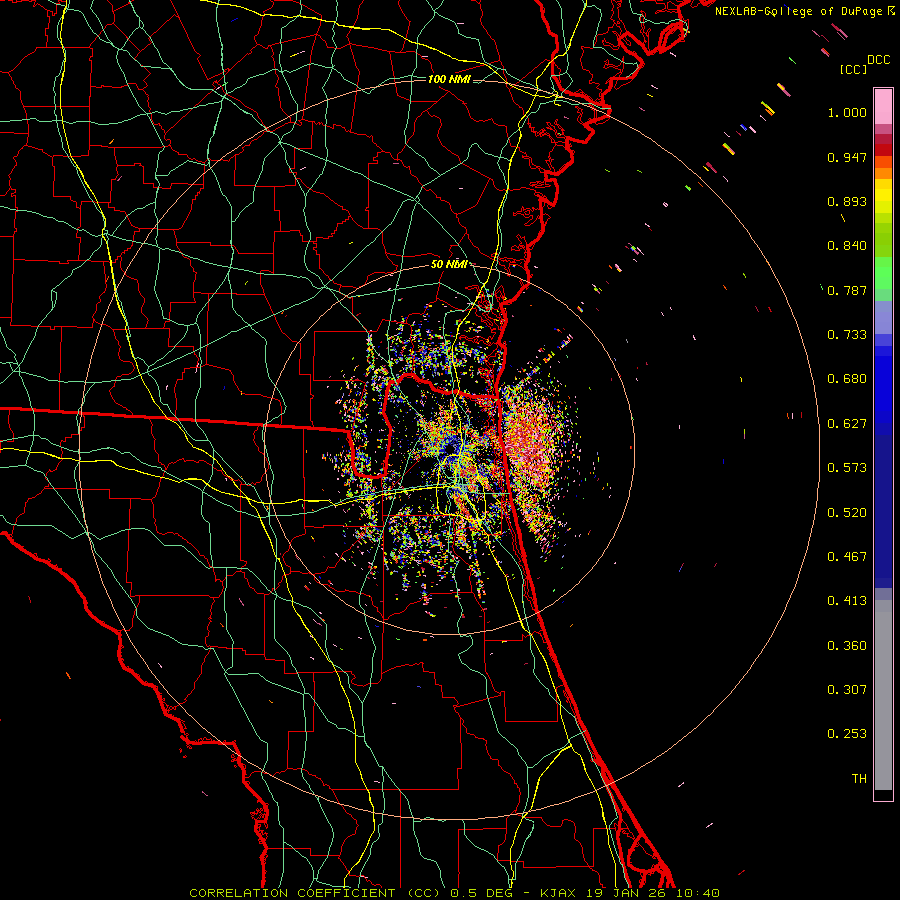
Task: Pick the bright green color bar segment
Action: tap(883, 273)
